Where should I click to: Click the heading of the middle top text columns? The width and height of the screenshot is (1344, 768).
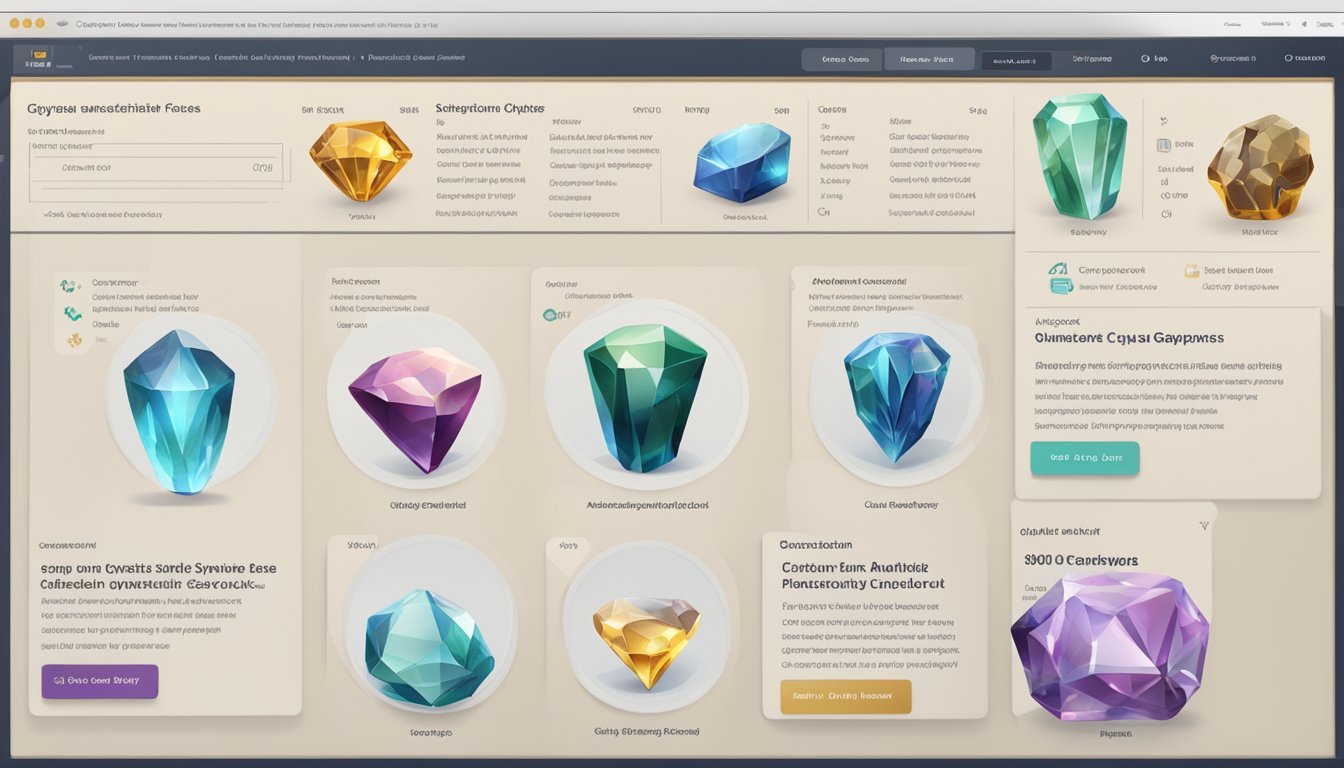click(490, 107)
